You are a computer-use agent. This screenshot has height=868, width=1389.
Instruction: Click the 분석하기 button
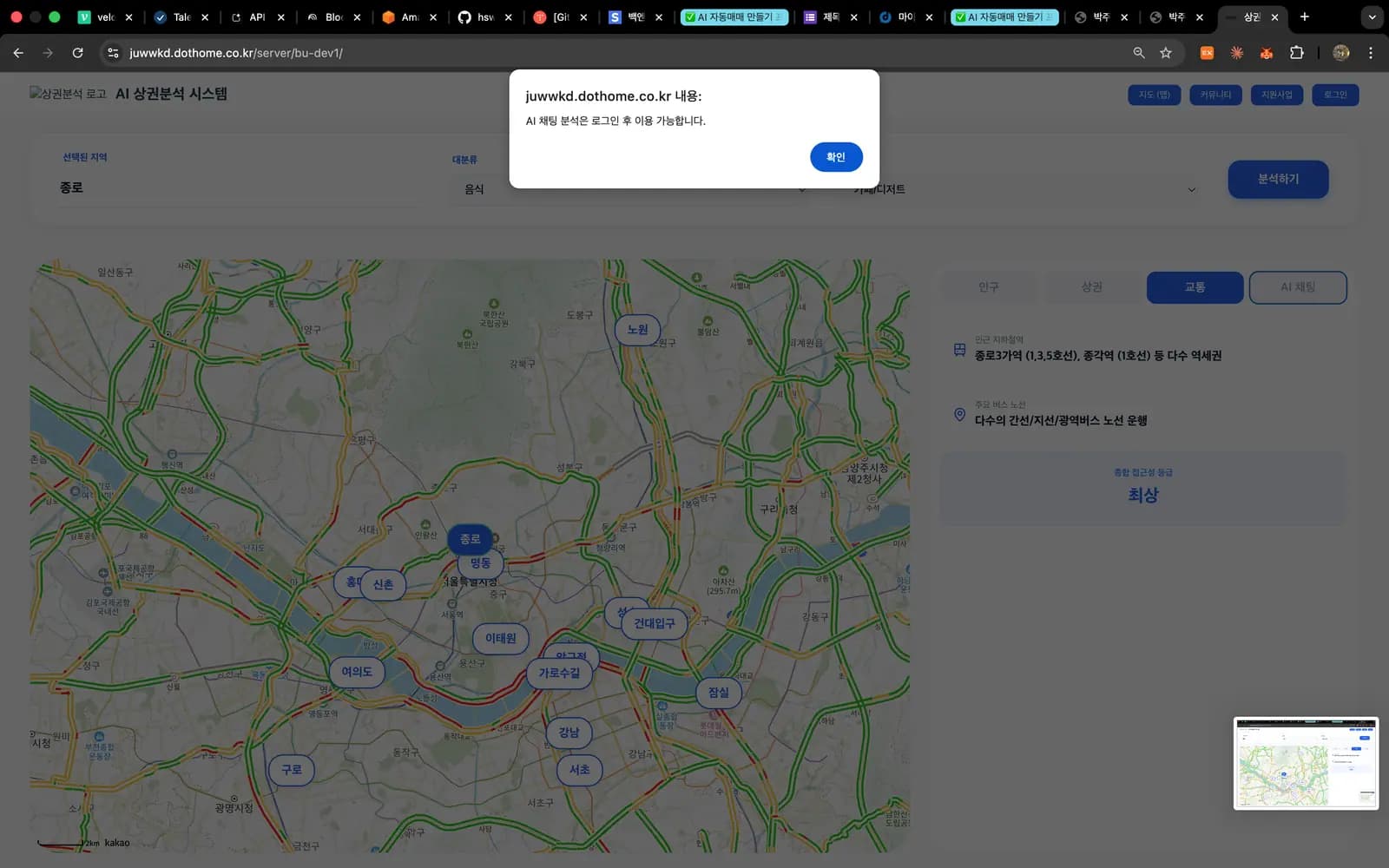(x=1278, y=179)
